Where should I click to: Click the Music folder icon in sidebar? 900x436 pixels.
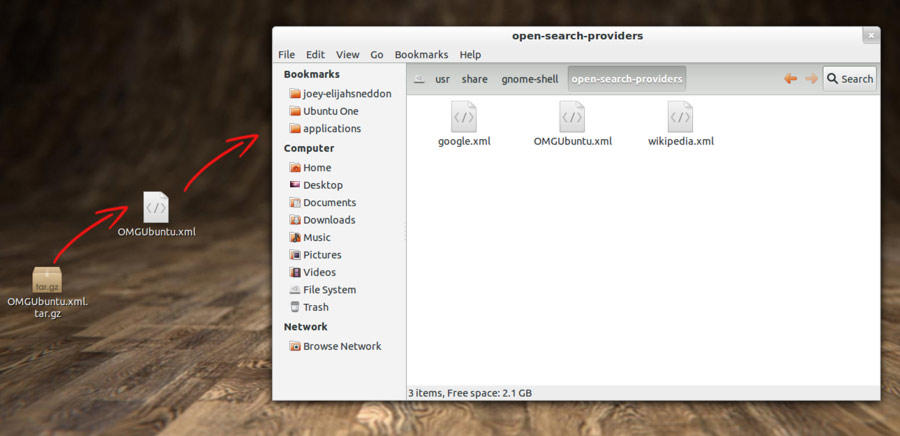point(295,238)
